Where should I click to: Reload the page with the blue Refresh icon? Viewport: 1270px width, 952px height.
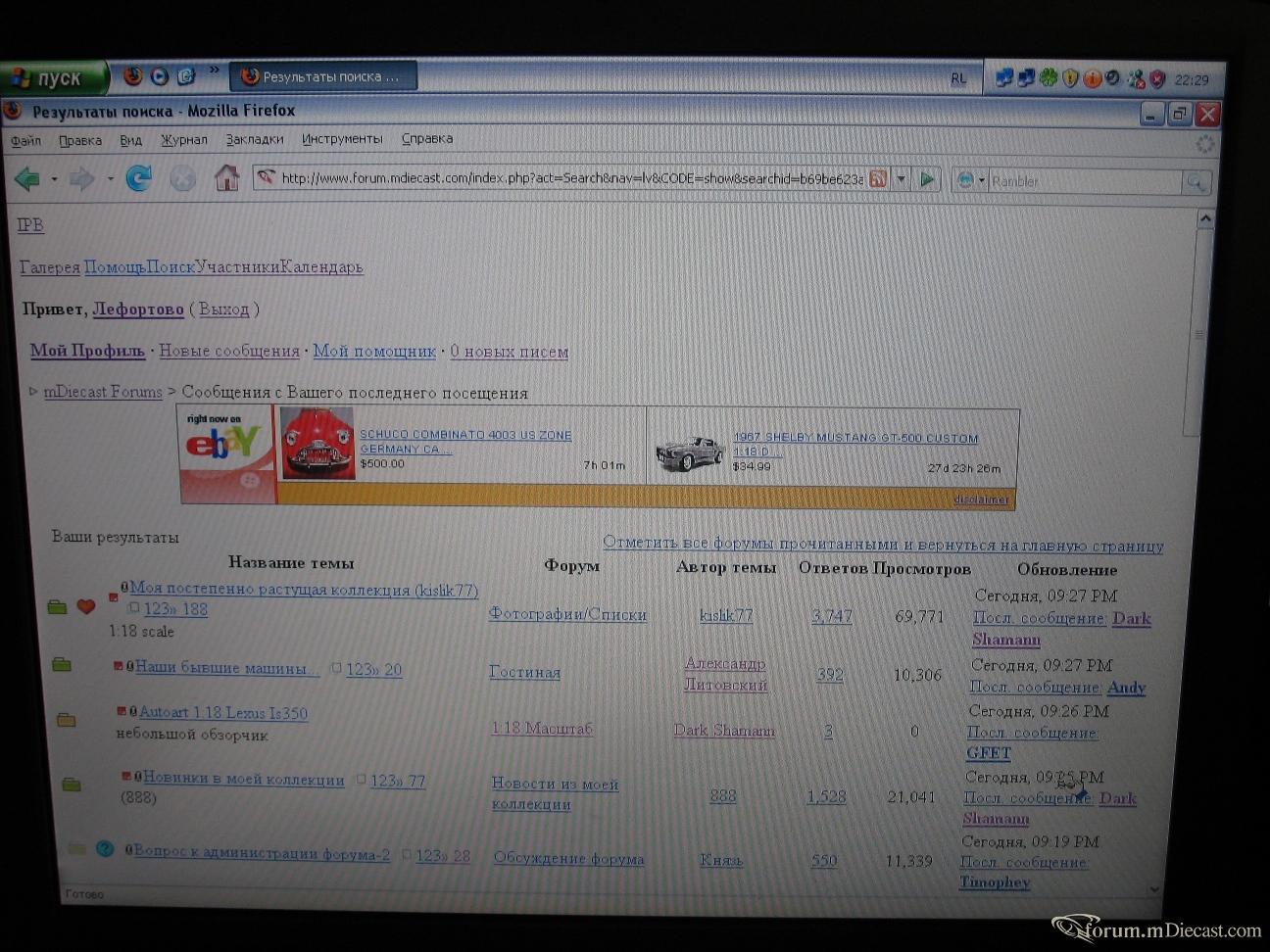click(138, 178)
